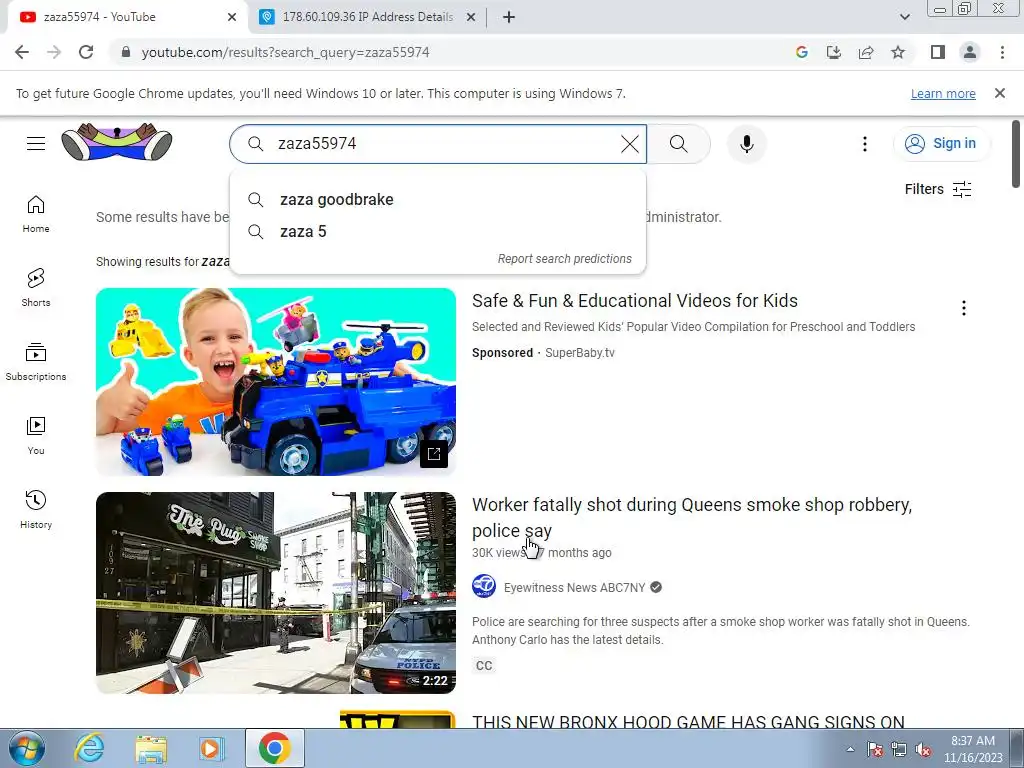Click the page vertical scrollbar thumb
The image size is (1024, 768).
point(1016,154)
